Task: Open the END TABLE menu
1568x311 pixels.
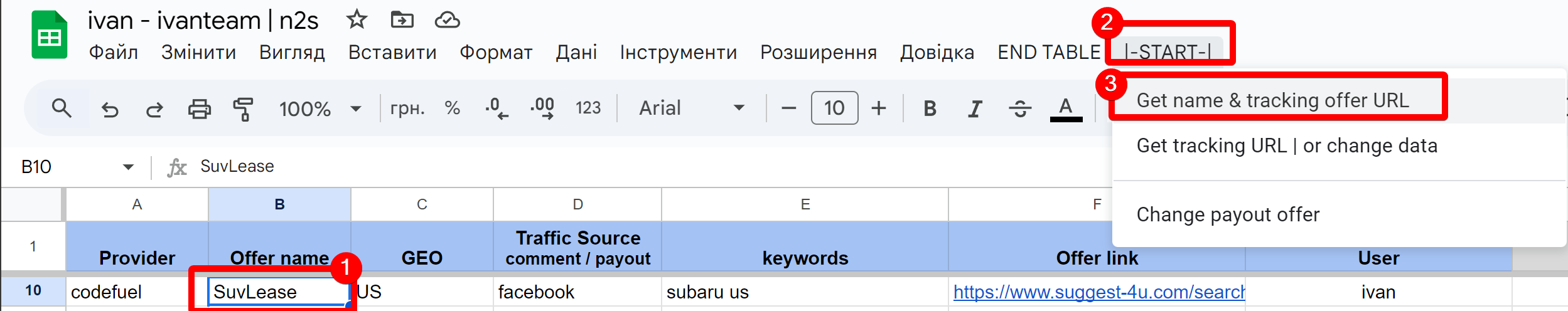Action: 1049,52
